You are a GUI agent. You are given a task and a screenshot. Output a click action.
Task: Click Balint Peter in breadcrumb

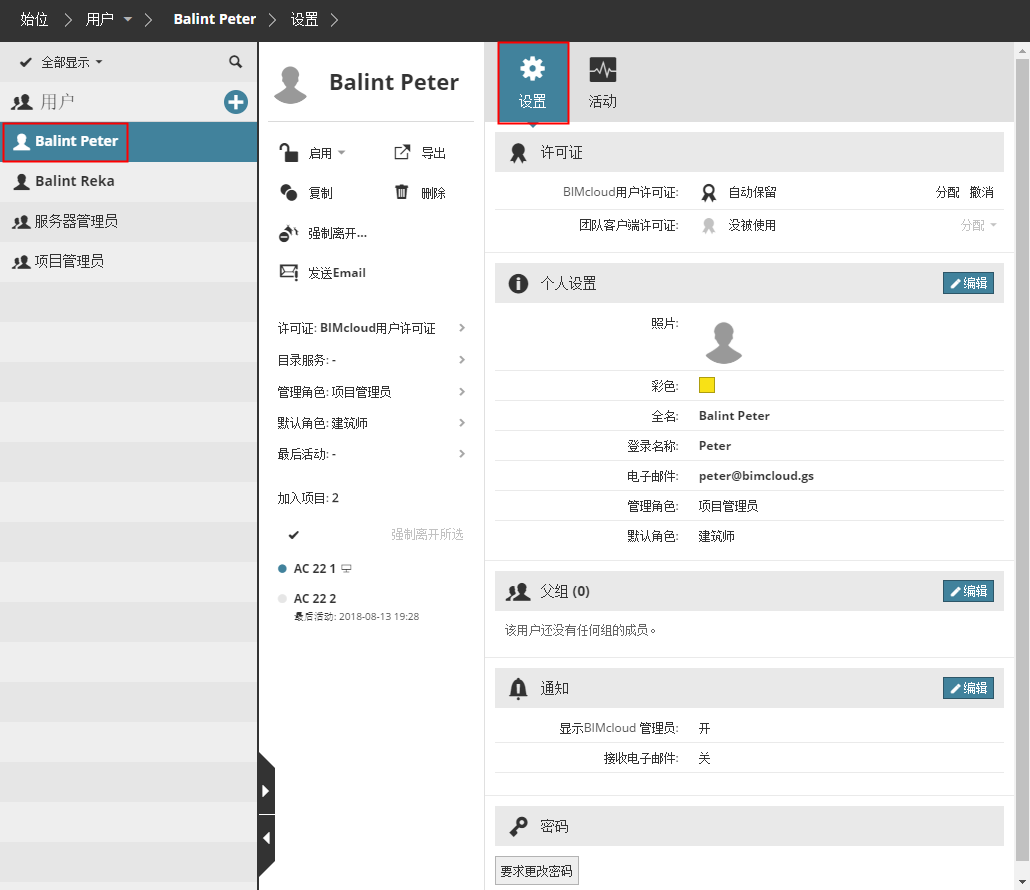point(215,19)
